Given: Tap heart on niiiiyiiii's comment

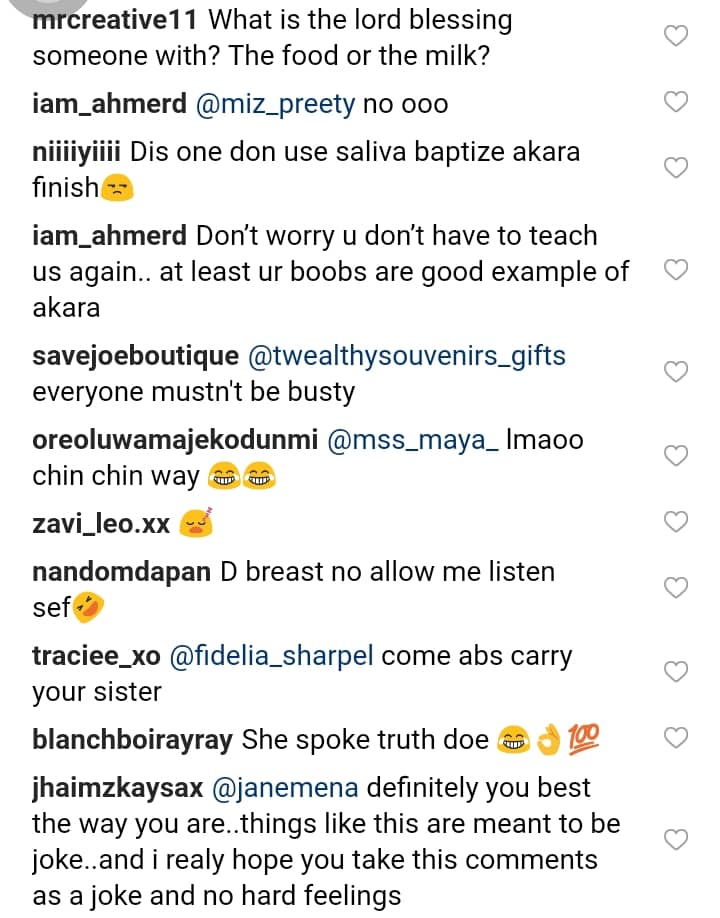Looking at the screenshot, I should pos(677,168).
